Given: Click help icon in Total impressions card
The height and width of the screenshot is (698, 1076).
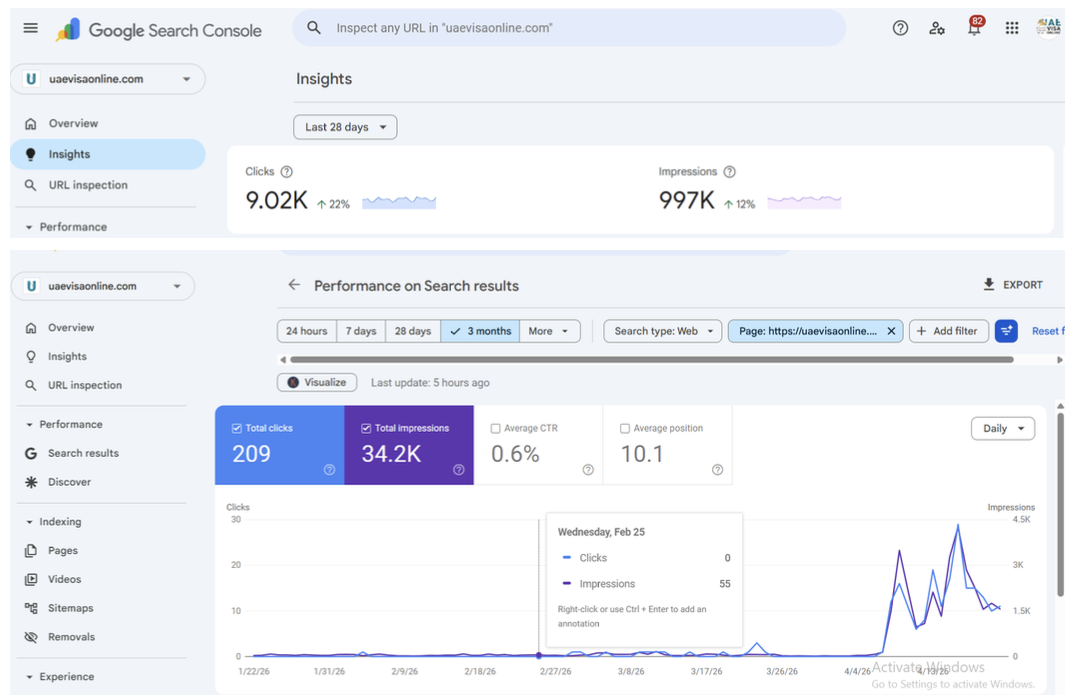Looking at the screenshot, I should click(458, 469).
